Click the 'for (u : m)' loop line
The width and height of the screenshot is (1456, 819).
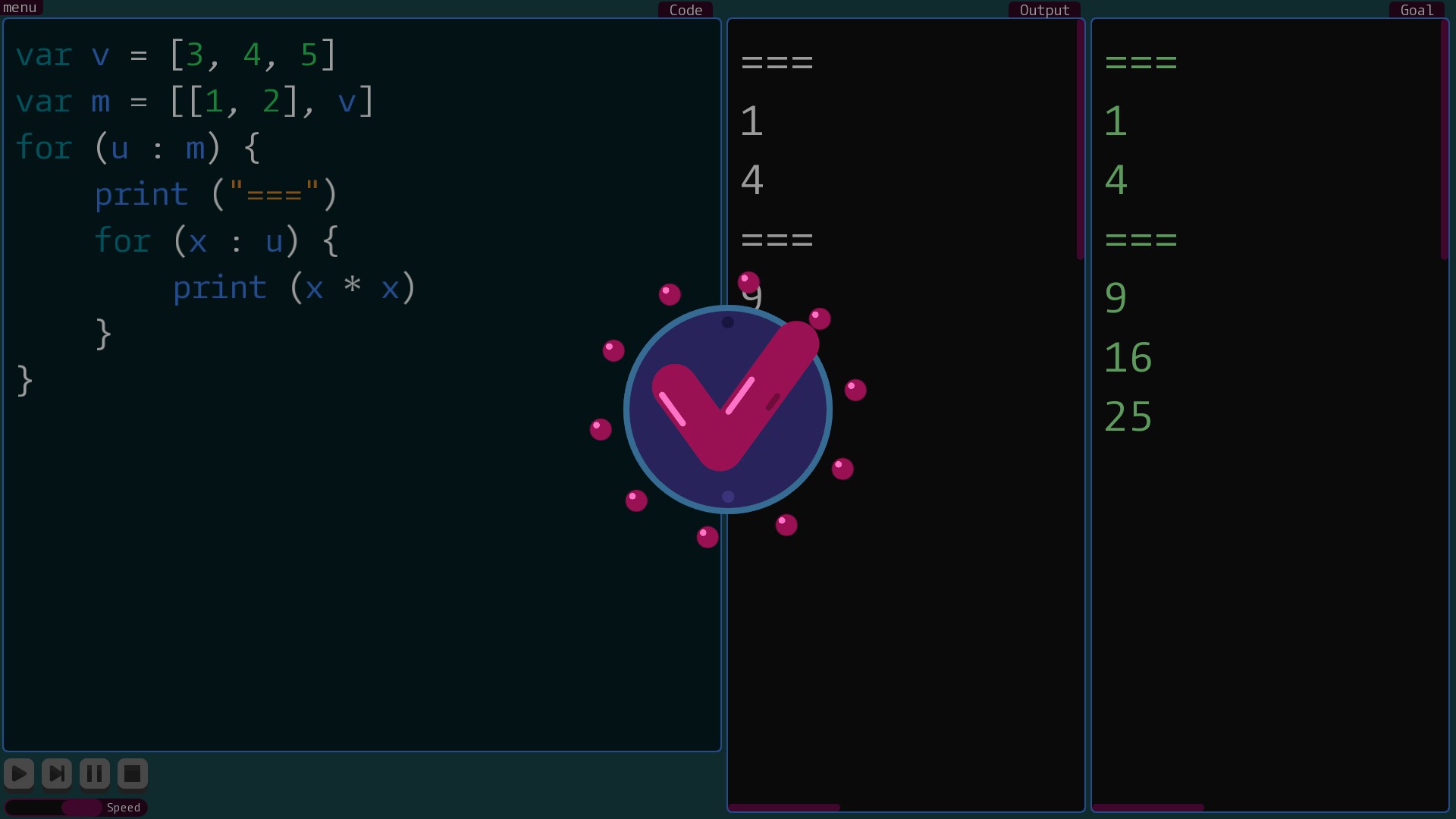[x=138, y=148]
